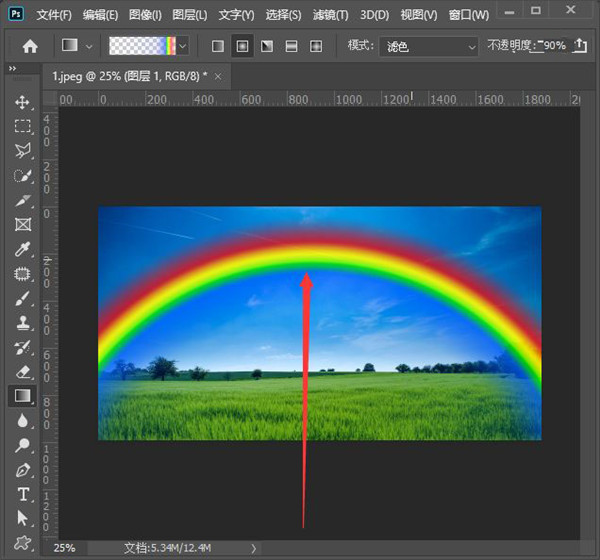Viewport: 600px width, 560px height.
Task: Select the Rectangular Marquee tool
Action: pyautogui.click(x=22, y=127)
